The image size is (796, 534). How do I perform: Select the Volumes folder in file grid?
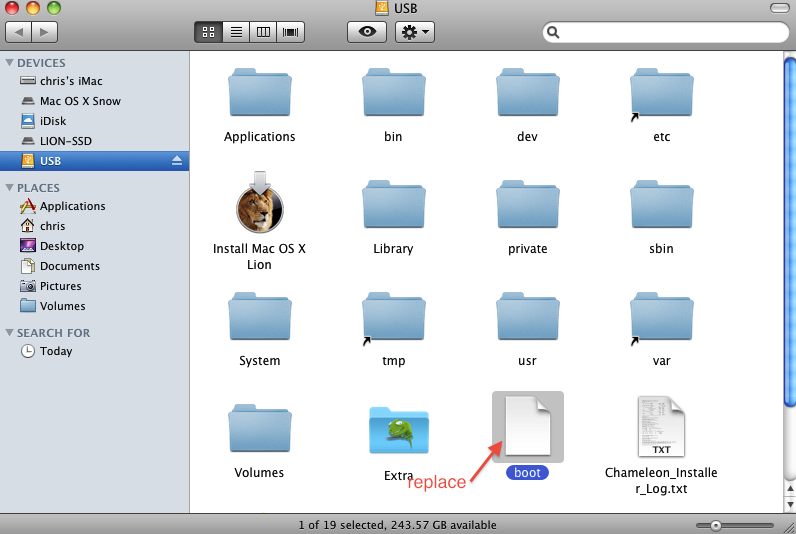tap(259, 429)
